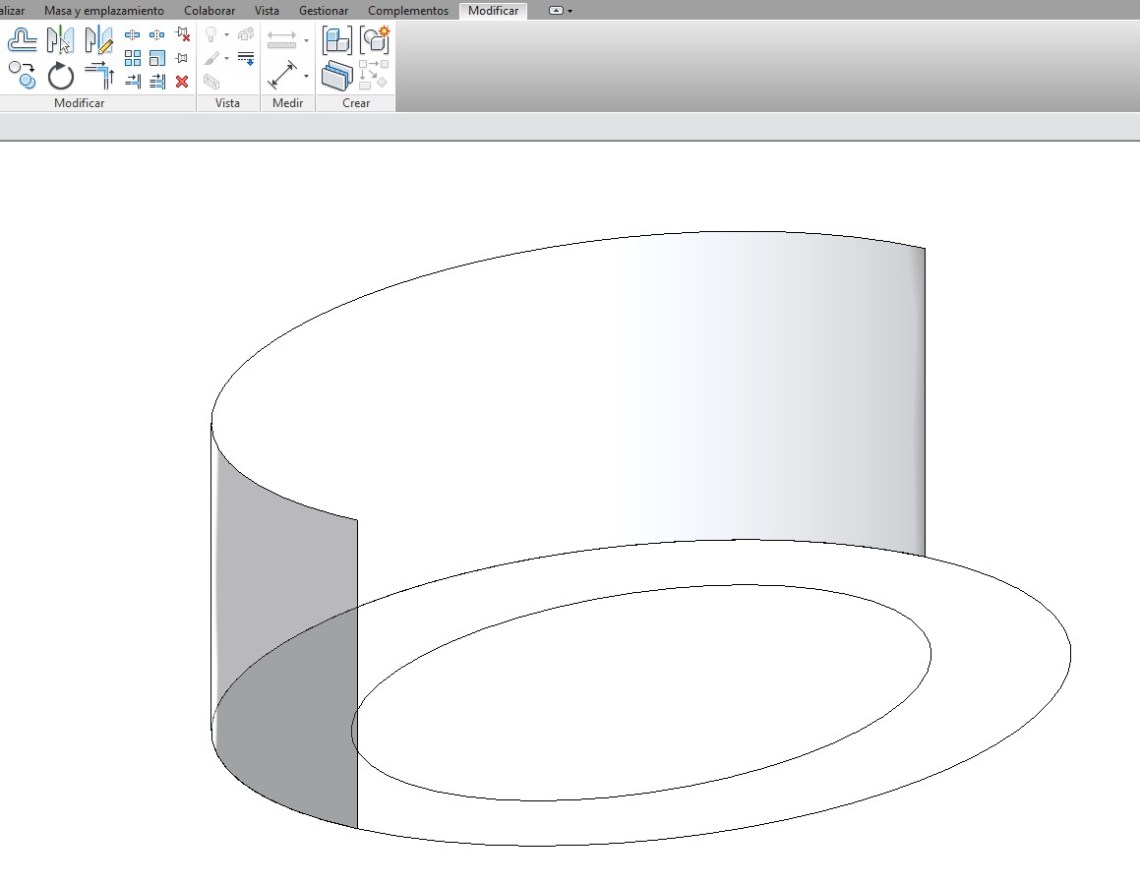This screenshot has width=1140, height=885.
Task: Toggle the Pin element icon
Action: [181, 58]
